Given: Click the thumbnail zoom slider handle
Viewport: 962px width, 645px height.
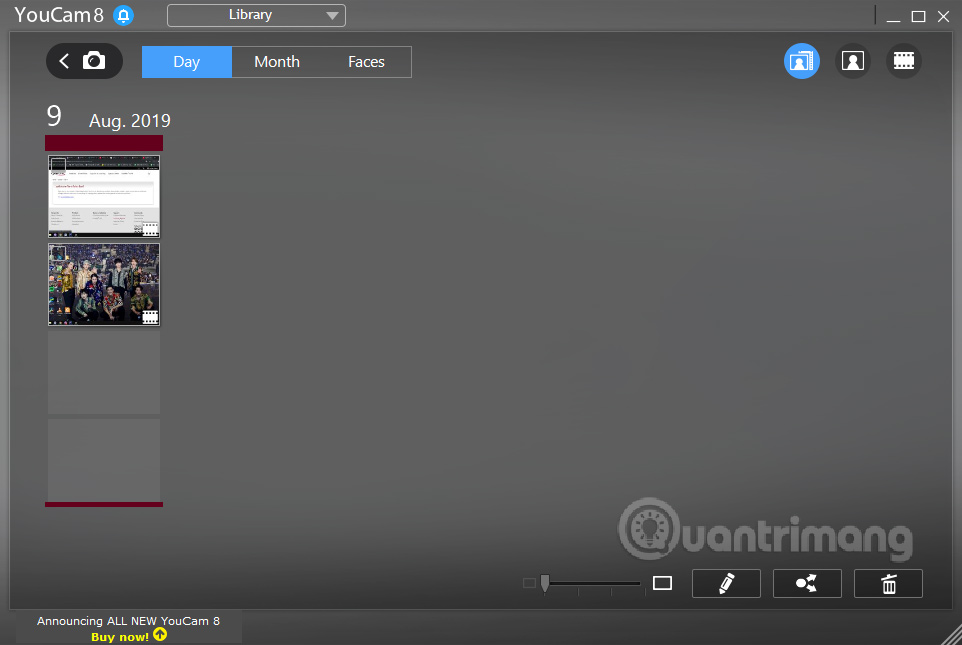Looking at the screenshot, I should (545, 583).
